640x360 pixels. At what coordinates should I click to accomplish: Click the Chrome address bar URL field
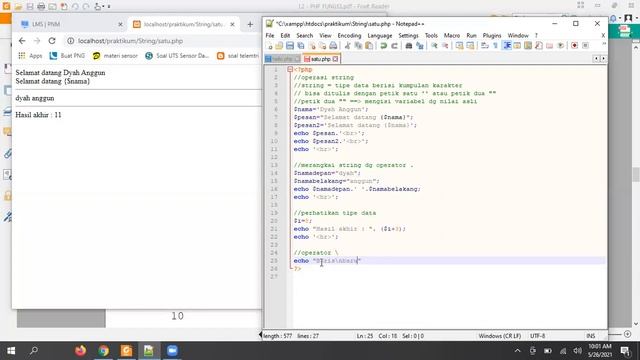(163, 41)
